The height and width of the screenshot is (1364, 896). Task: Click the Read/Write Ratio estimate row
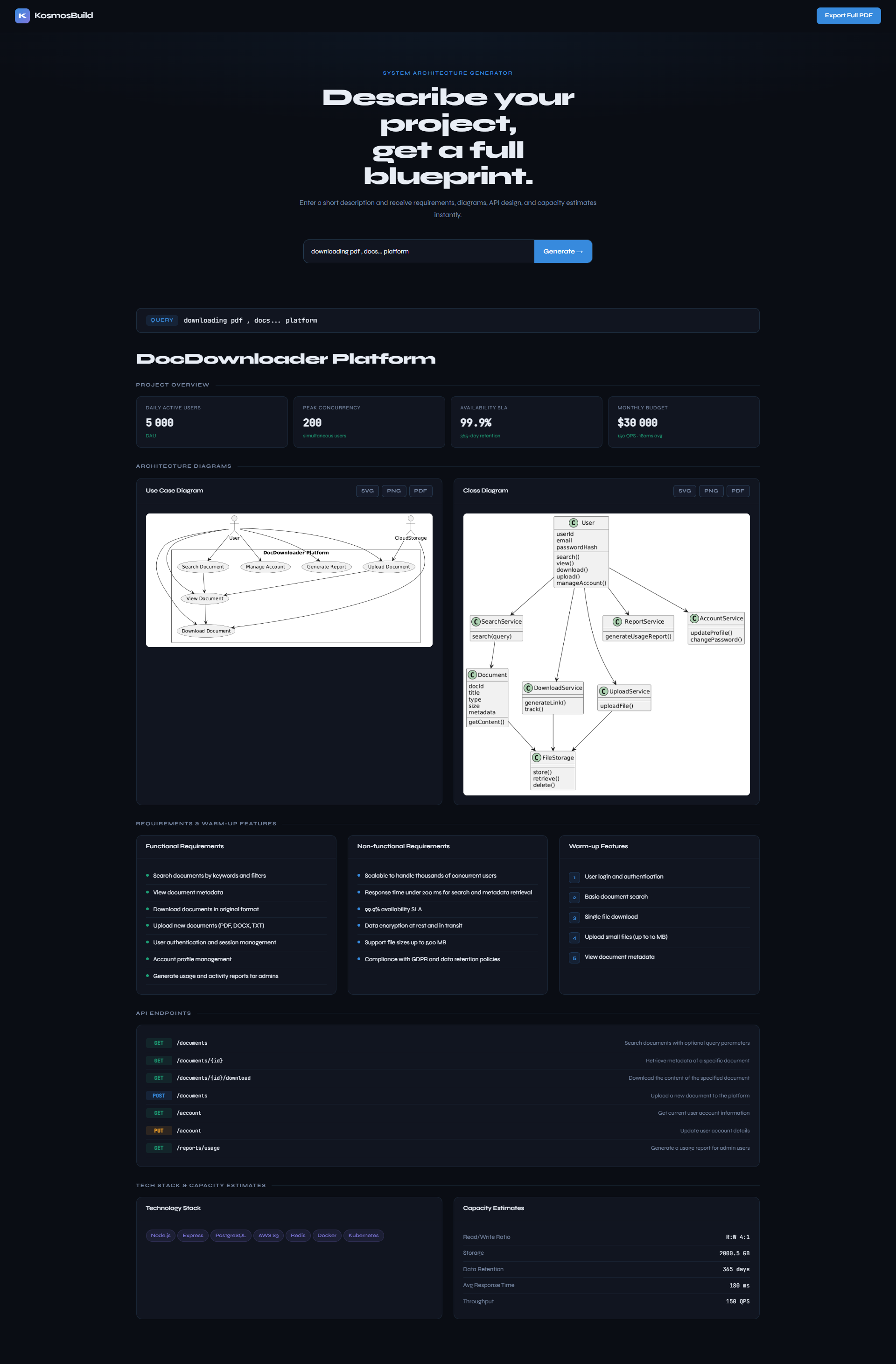point(606,1237)
